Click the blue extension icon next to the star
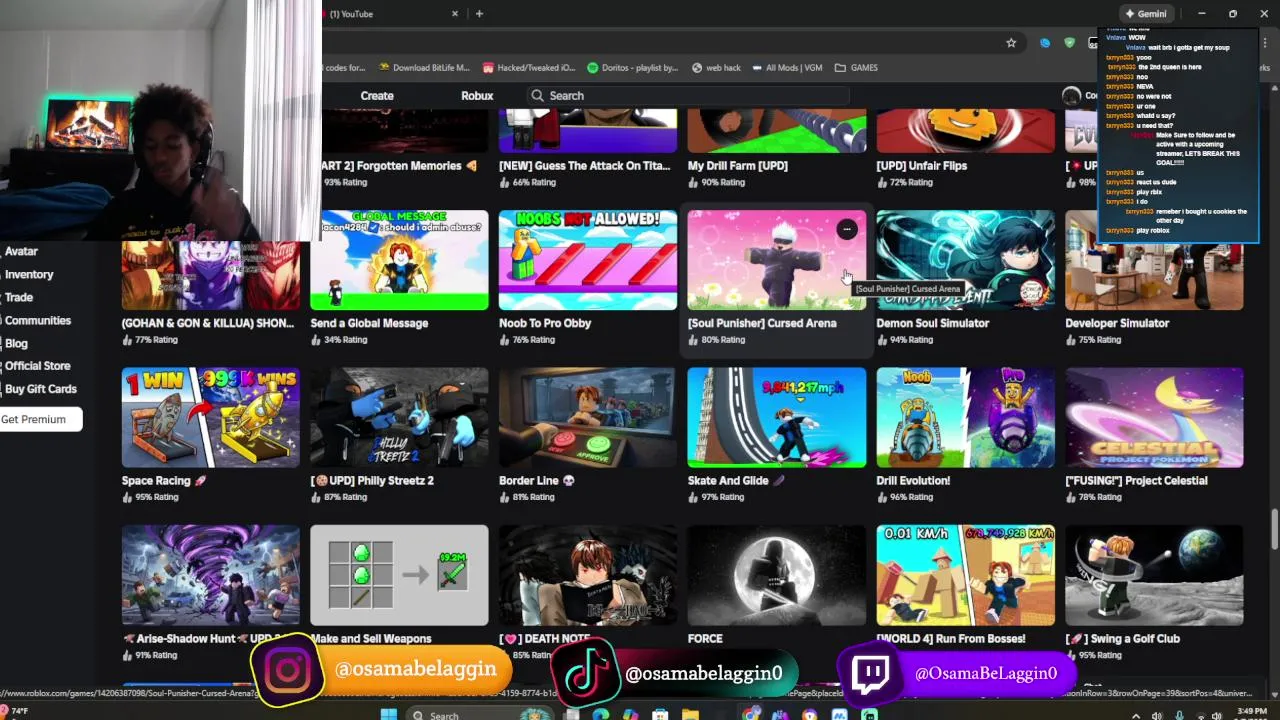The image size is (1280, 720). click(1045, 43)
